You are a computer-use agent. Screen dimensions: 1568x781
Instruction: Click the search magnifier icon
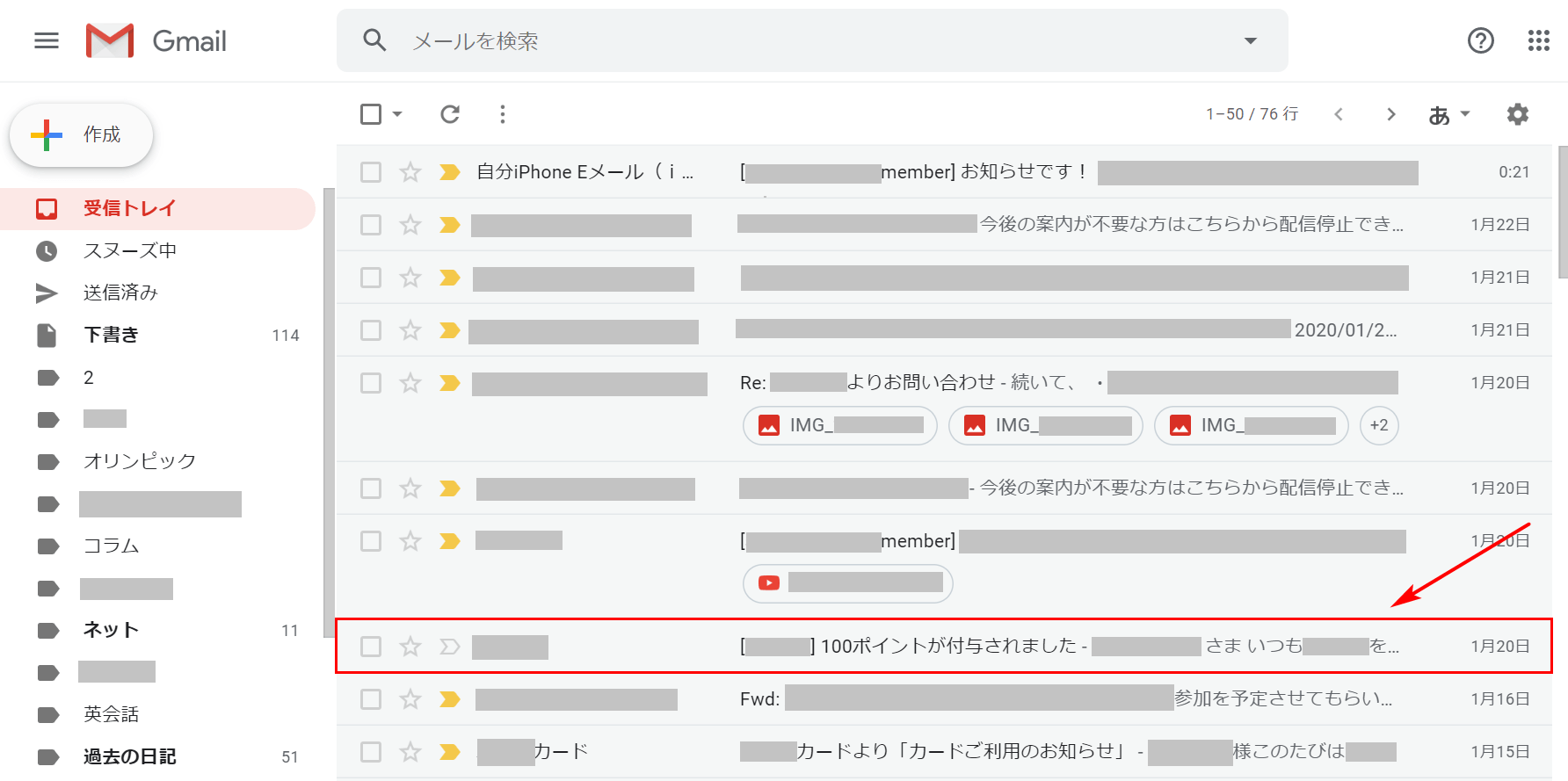tap(374, 40)
